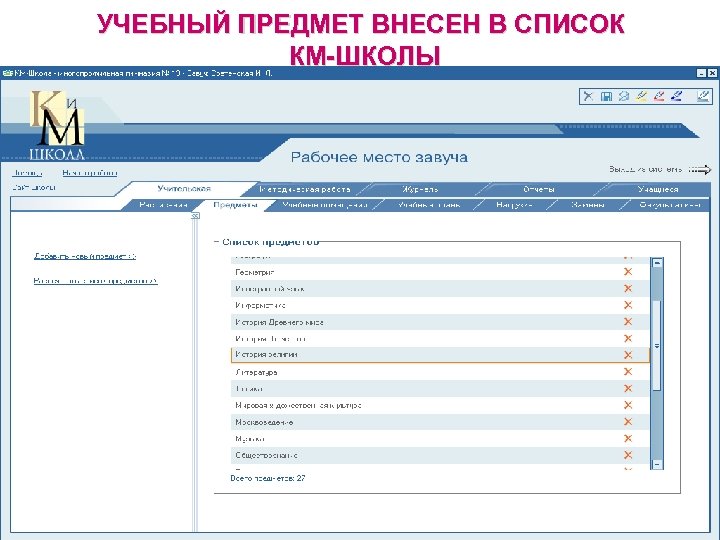Select the Обществознание row

440,456
